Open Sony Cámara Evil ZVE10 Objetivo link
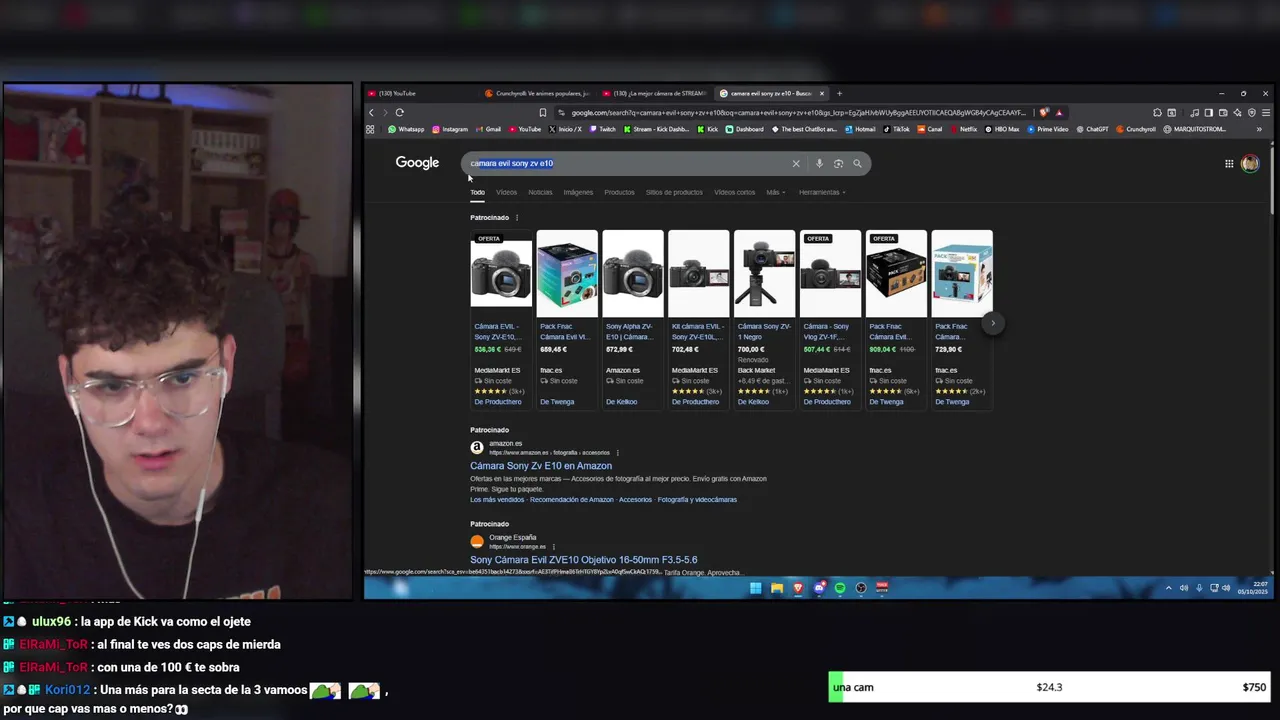The image size is (1280, 720). coord(584,560)
